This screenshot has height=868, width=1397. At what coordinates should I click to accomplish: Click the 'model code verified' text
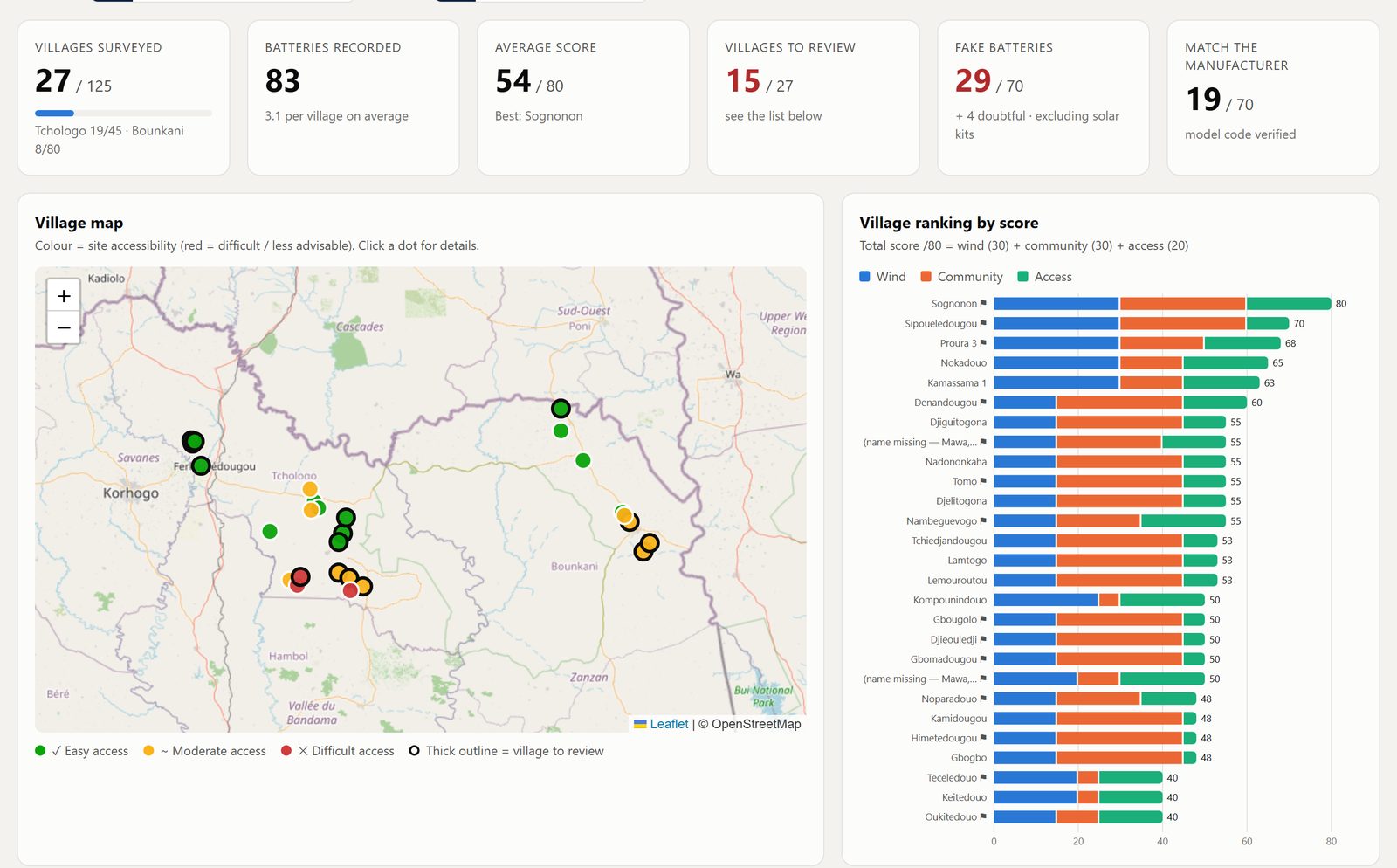pyautogui.click(x=1240, y=134)
